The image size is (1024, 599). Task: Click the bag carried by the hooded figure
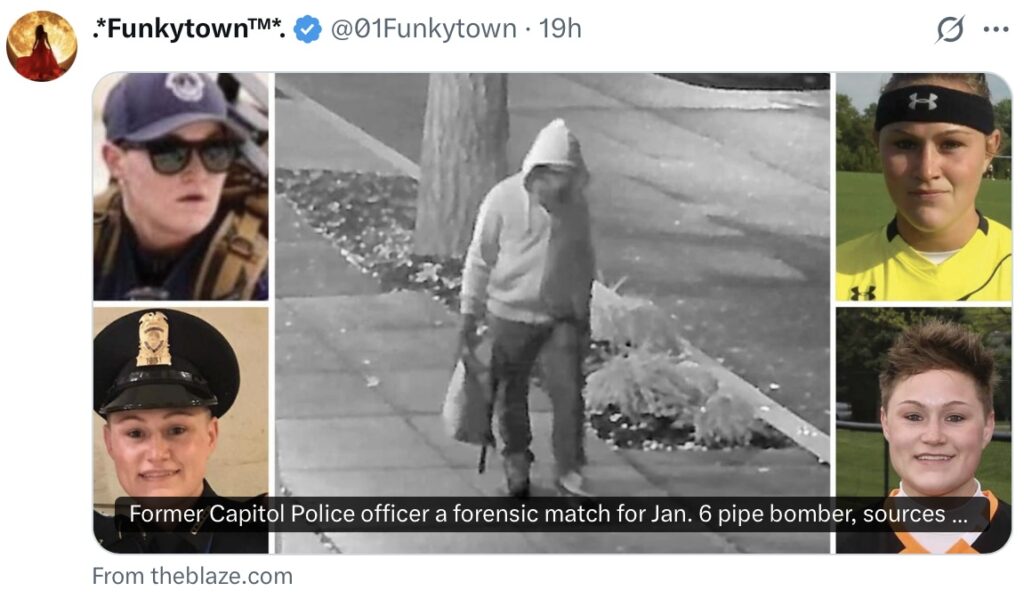tap(469, 402)
